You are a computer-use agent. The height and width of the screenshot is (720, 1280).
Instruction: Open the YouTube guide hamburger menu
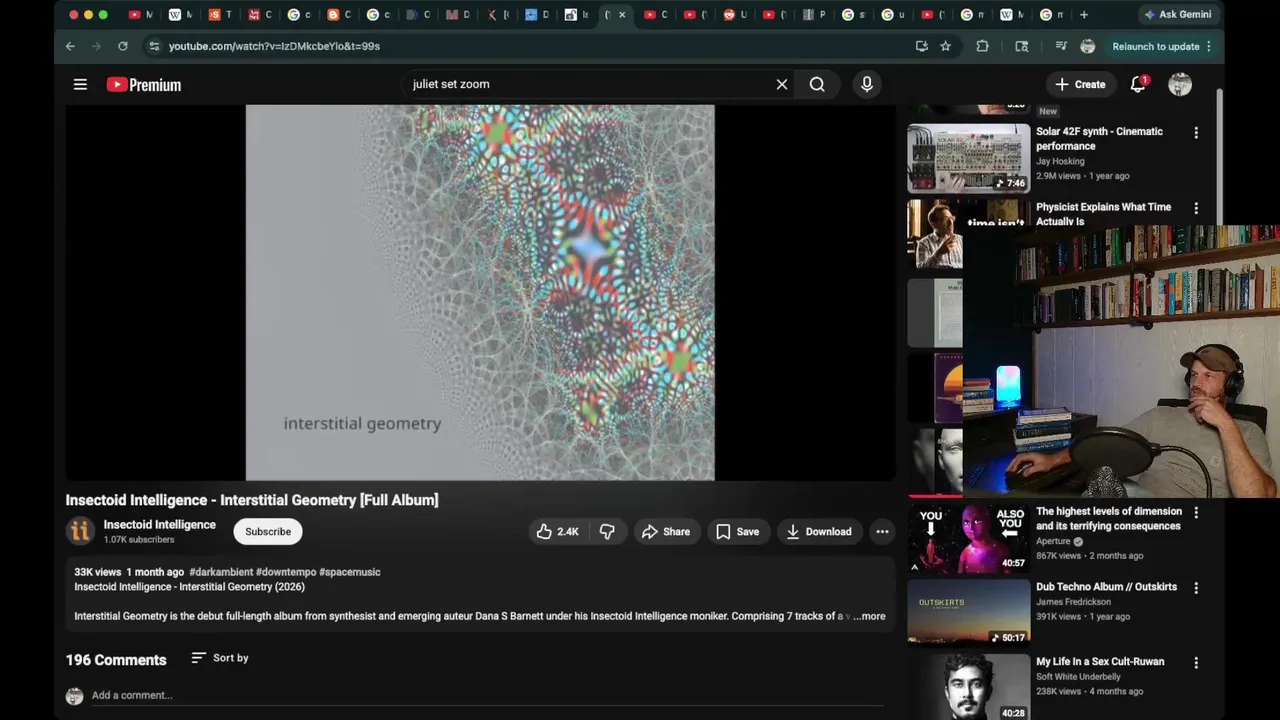[x=80, y=85]
